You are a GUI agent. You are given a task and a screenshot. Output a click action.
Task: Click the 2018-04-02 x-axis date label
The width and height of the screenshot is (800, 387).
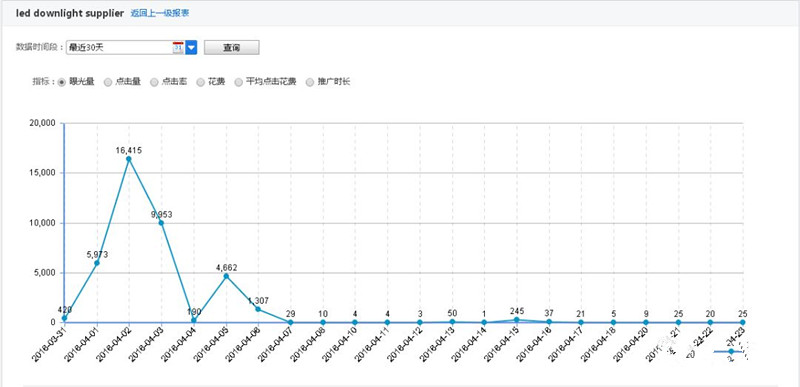click(113, 344)
